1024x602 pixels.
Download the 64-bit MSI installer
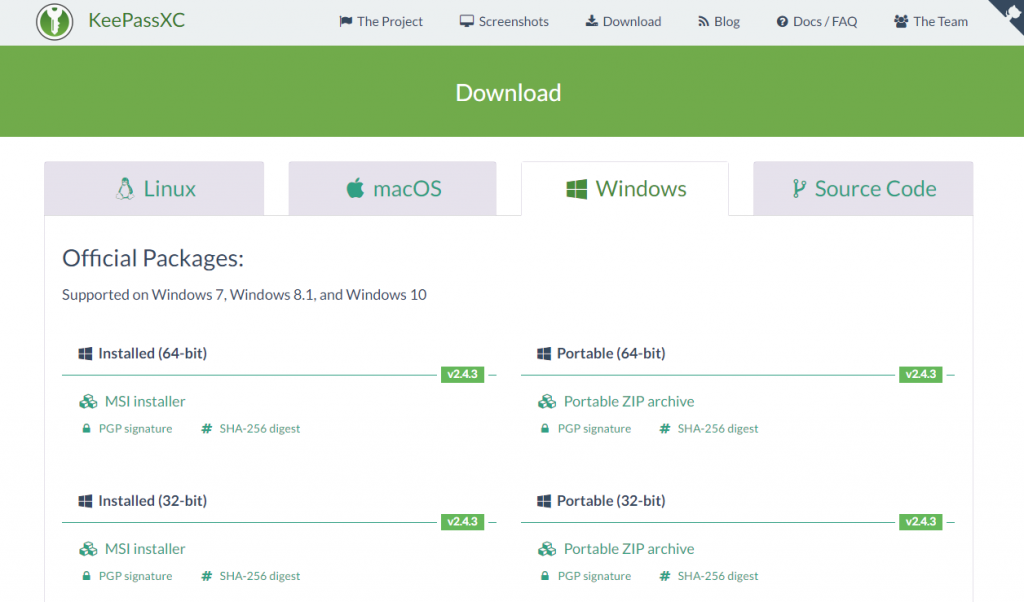145,402
